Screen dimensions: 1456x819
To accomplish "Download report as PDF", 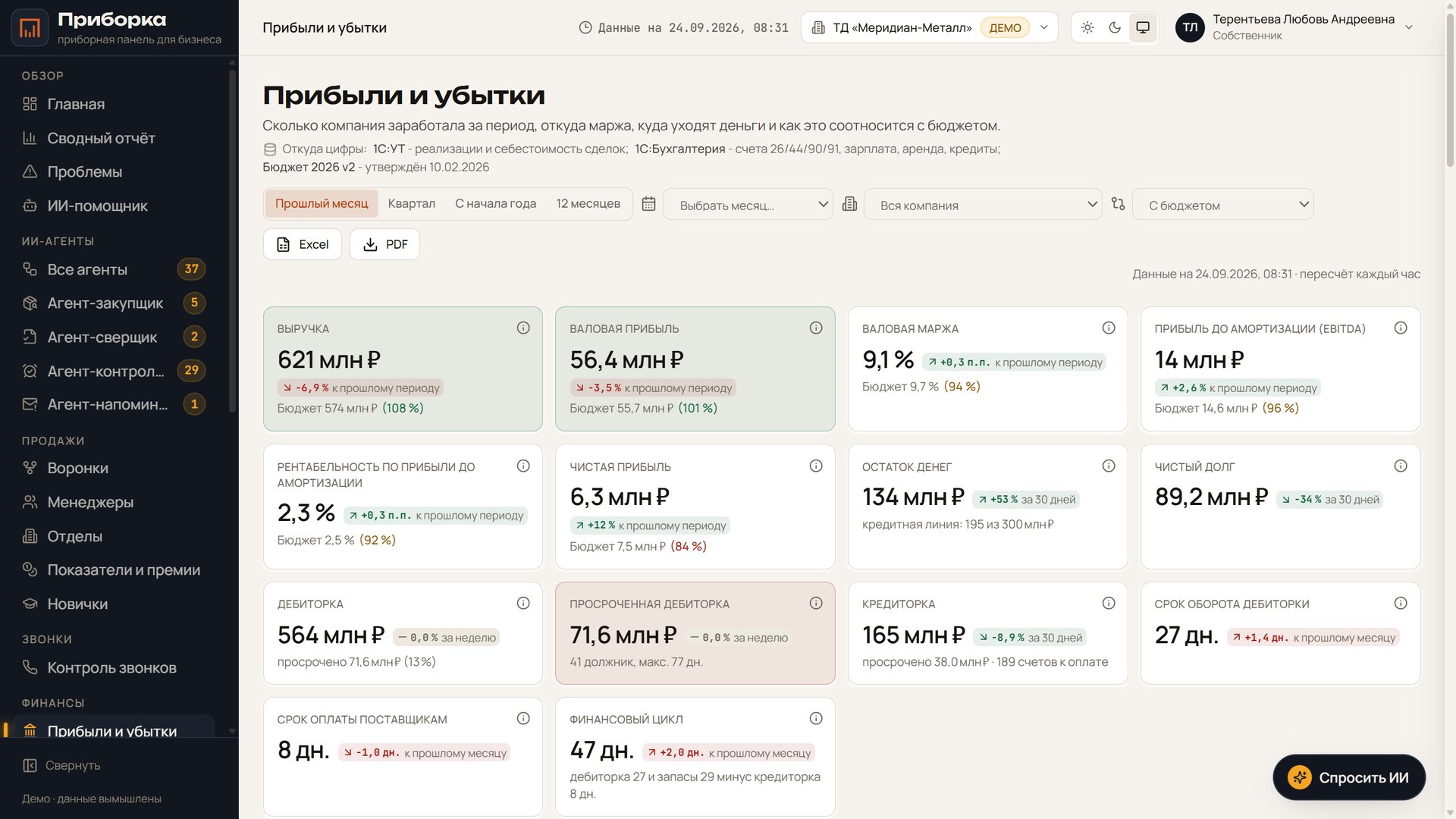I will 384,244.
